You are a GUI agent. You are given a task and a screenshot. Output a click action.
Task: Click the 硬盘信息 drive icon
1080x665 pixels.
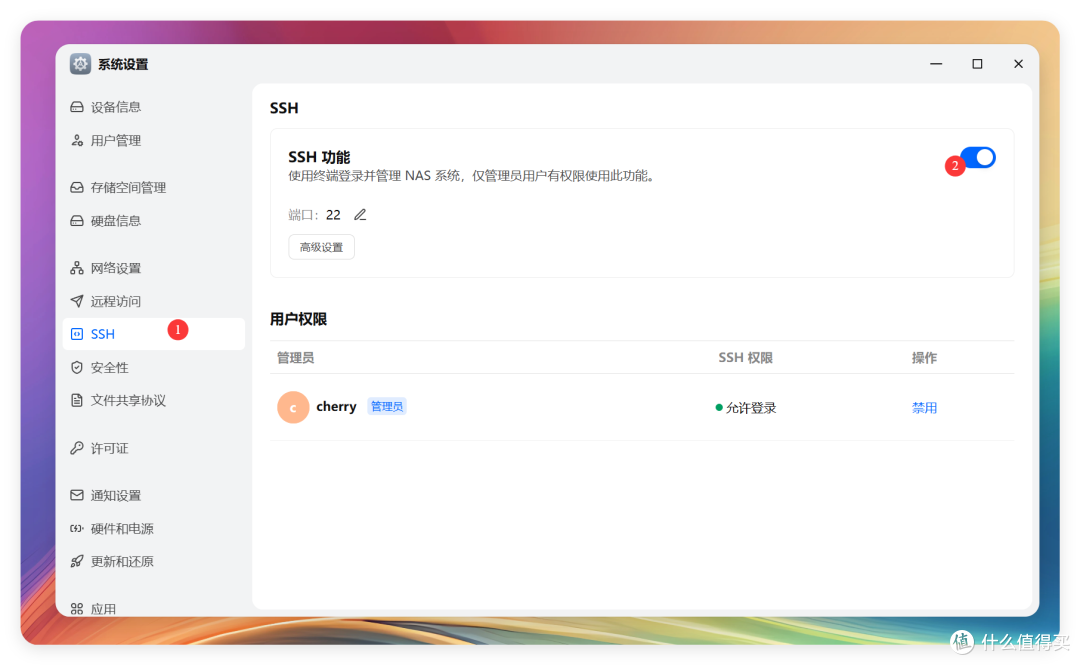76,221
